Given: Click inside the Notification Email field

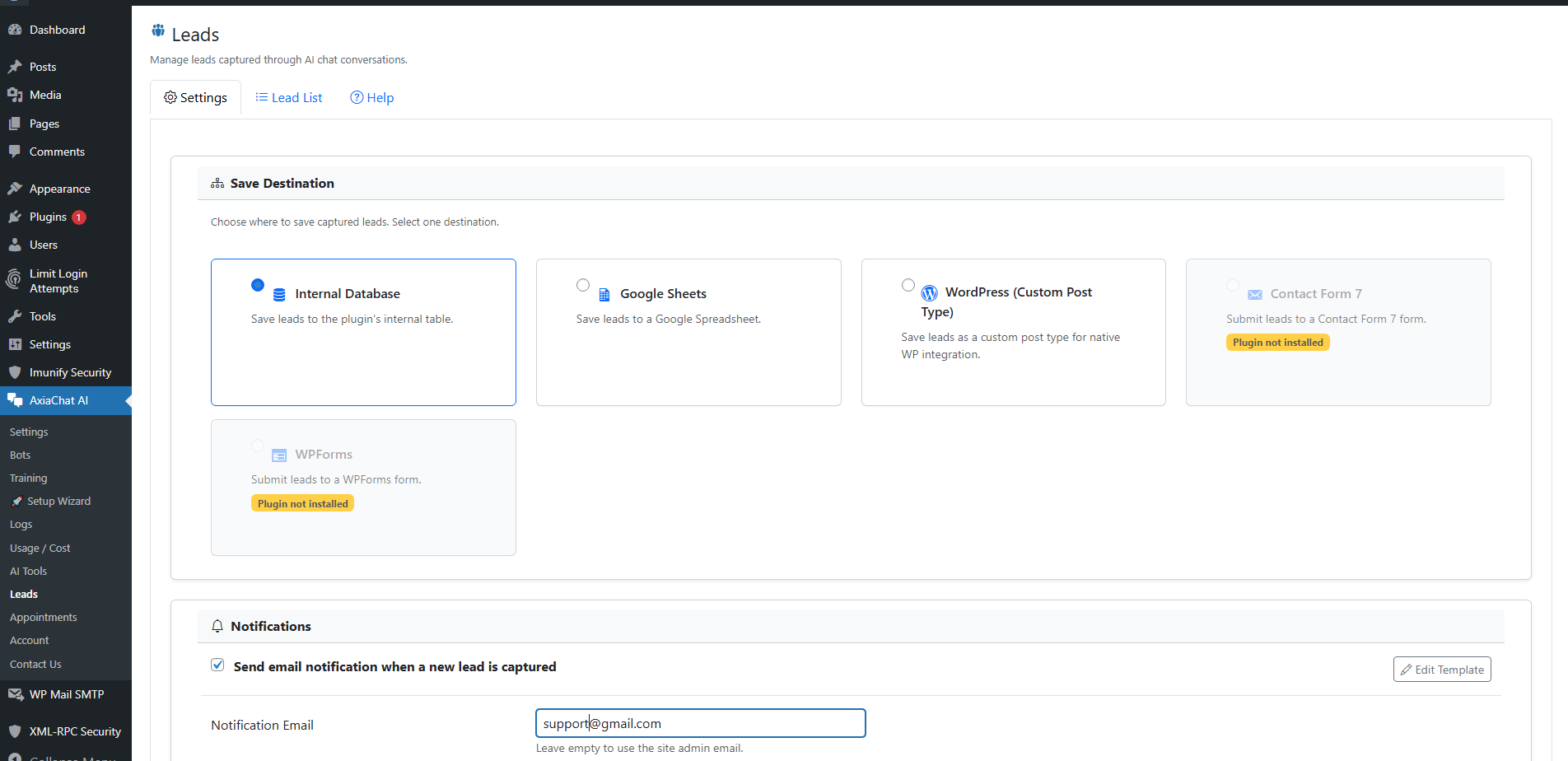Looking at the screenshot, I should click(700, 723).
